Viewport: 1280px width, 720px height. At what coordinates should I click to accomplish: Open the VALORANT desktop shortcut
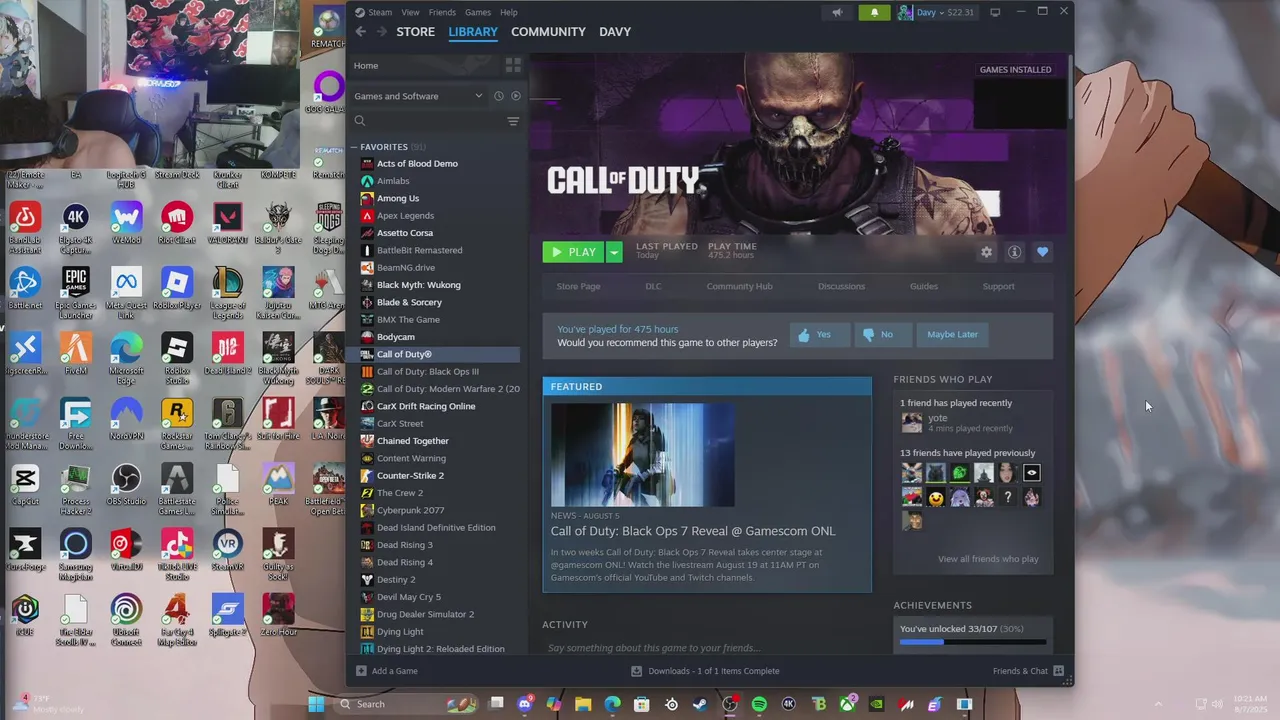pos(227,223)
